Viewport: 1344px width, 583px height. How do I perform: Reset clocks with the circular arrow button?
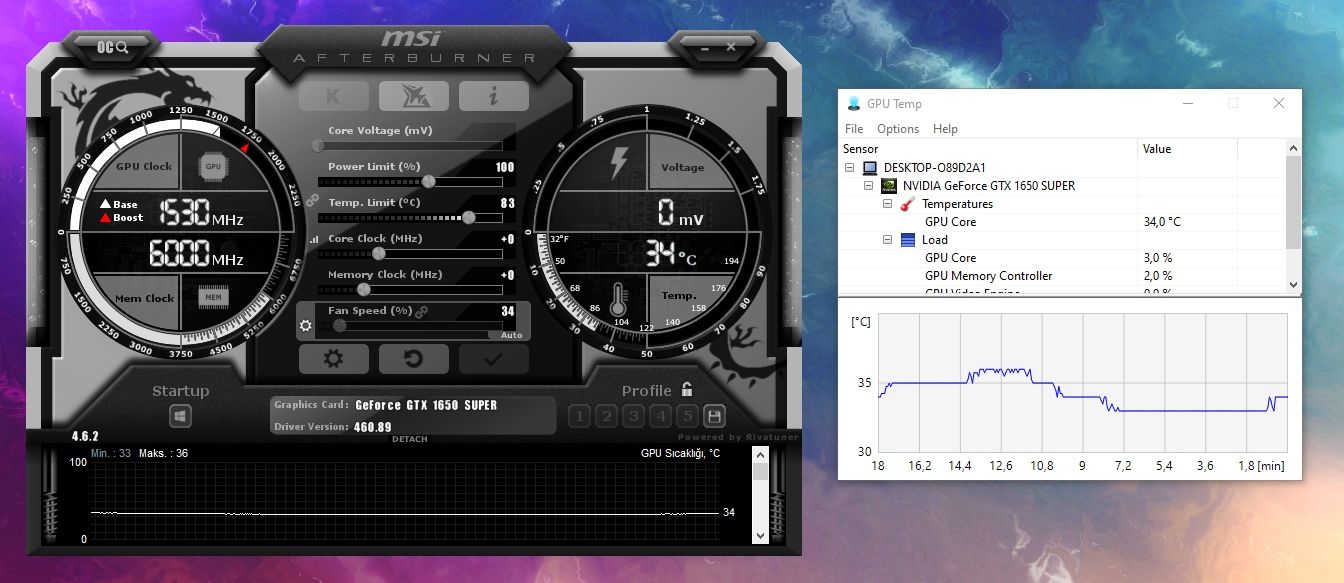click(413, 358)
